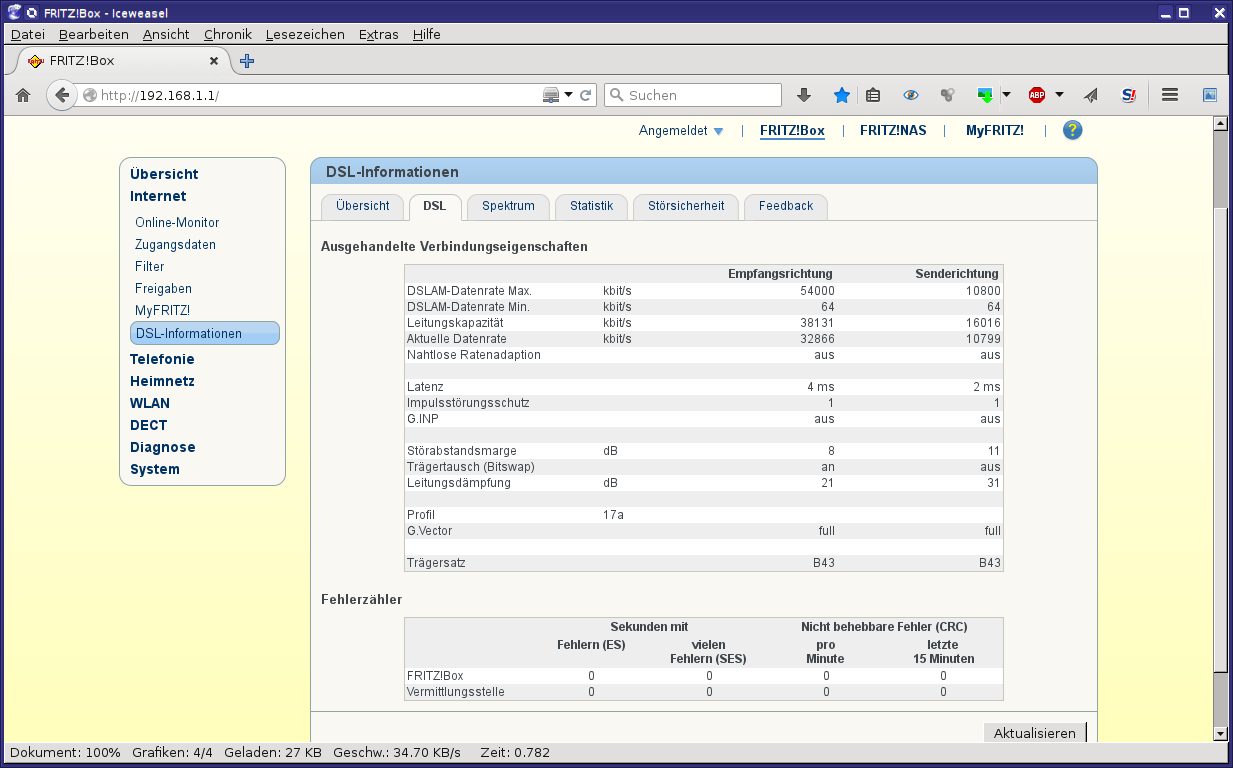Click the search magnifier icon
Viewport: 1233px width, 768px height.
coord(616,95)
